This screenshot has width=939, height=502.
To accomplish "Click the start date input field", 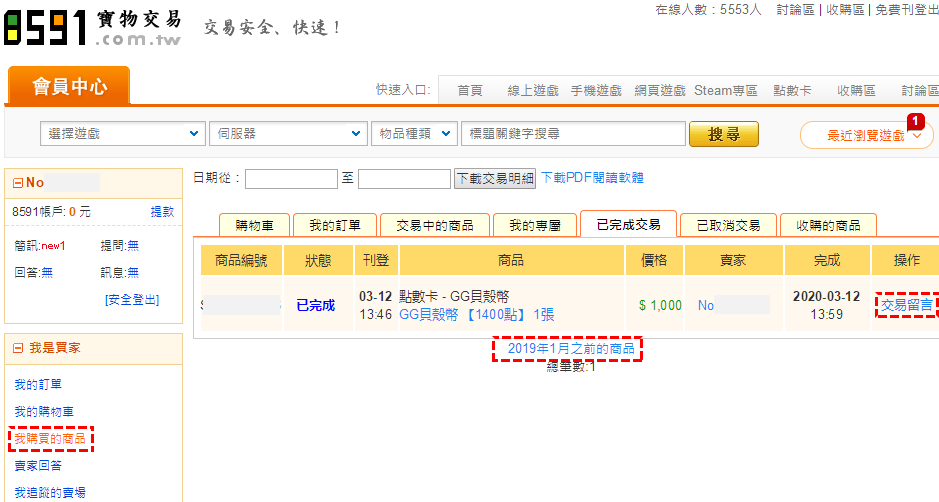I will tap(291, 179).
